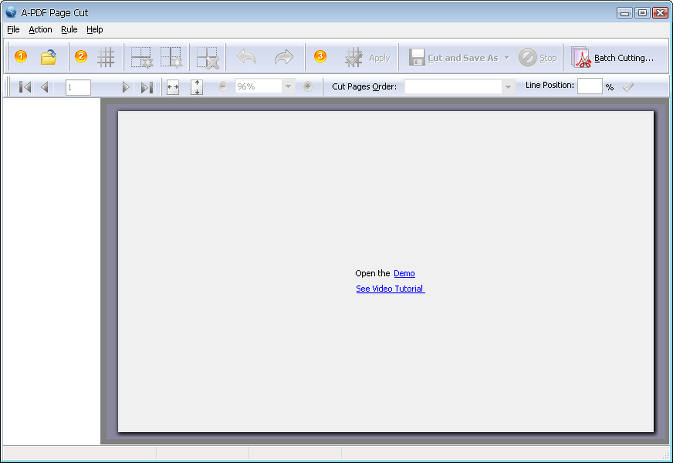Open a PDF with the folder icon
Screen dimensions: 673x463
click(49, 57)
